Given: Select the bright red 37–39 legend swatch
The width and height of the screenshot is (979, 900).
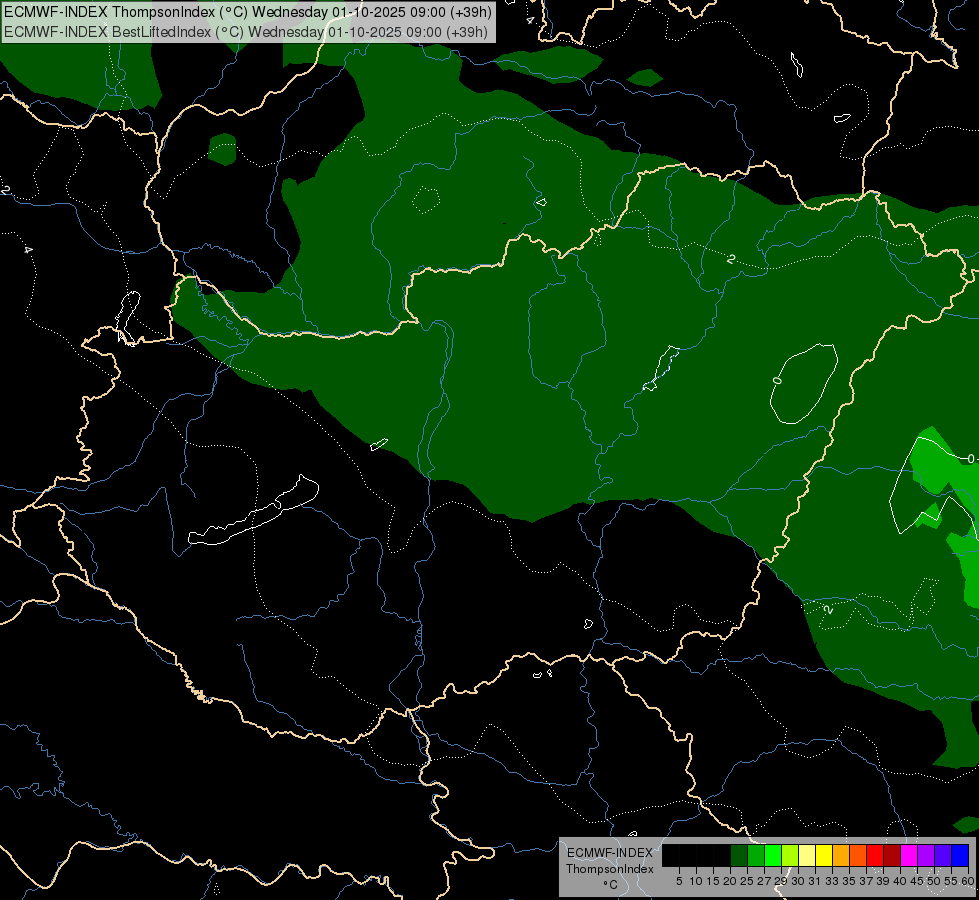Looking at the screenshot, I should tap(875, 855).
